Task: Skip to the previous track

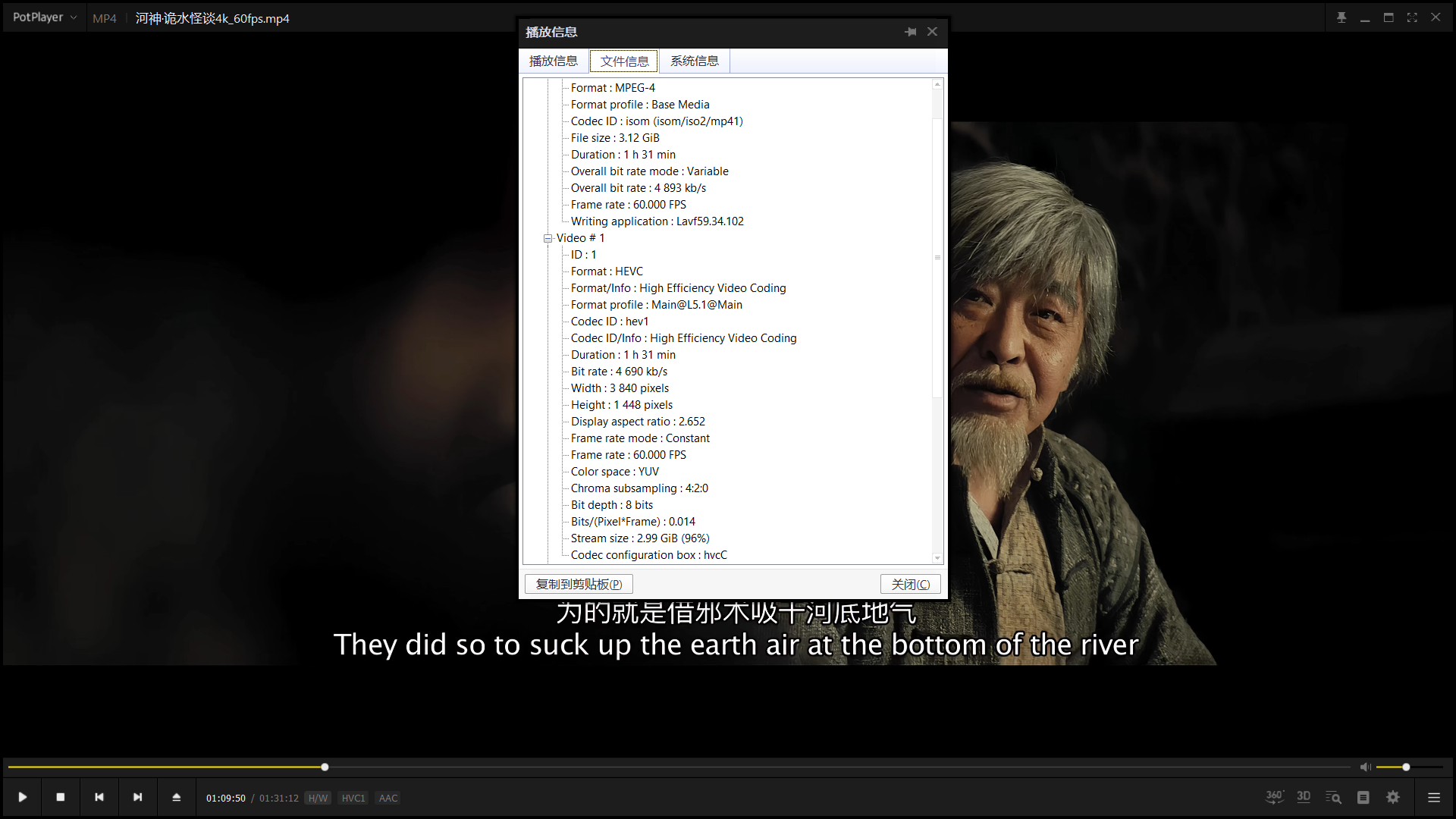Action: pos(99,797)
